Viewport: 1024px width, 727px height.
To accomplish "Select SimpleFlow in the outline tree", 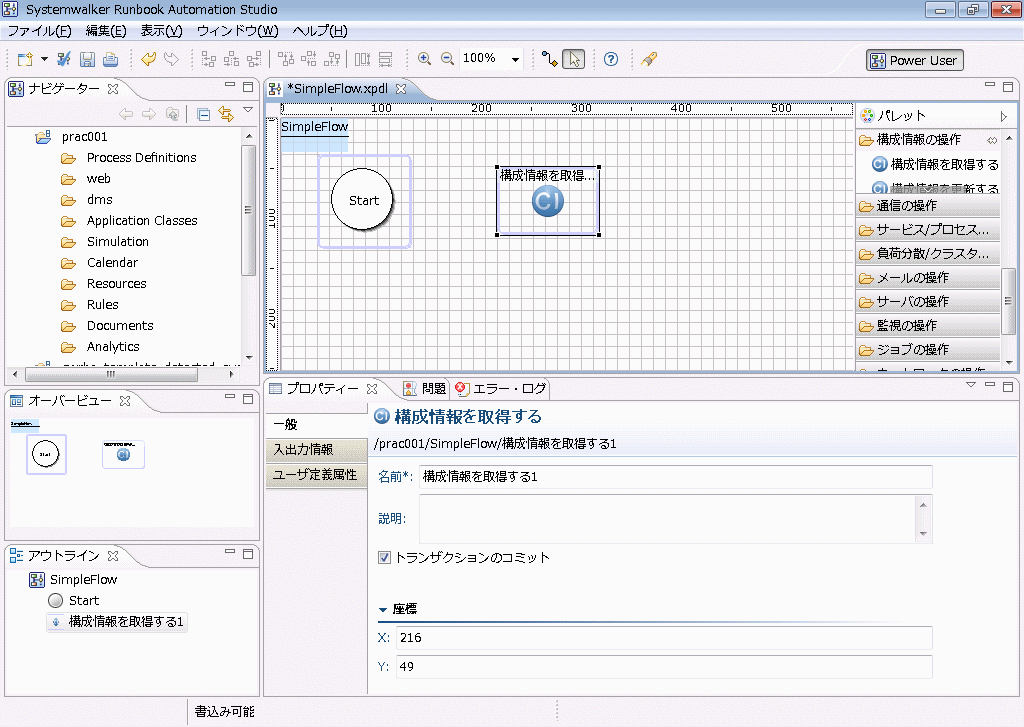I will coord(83,579).
